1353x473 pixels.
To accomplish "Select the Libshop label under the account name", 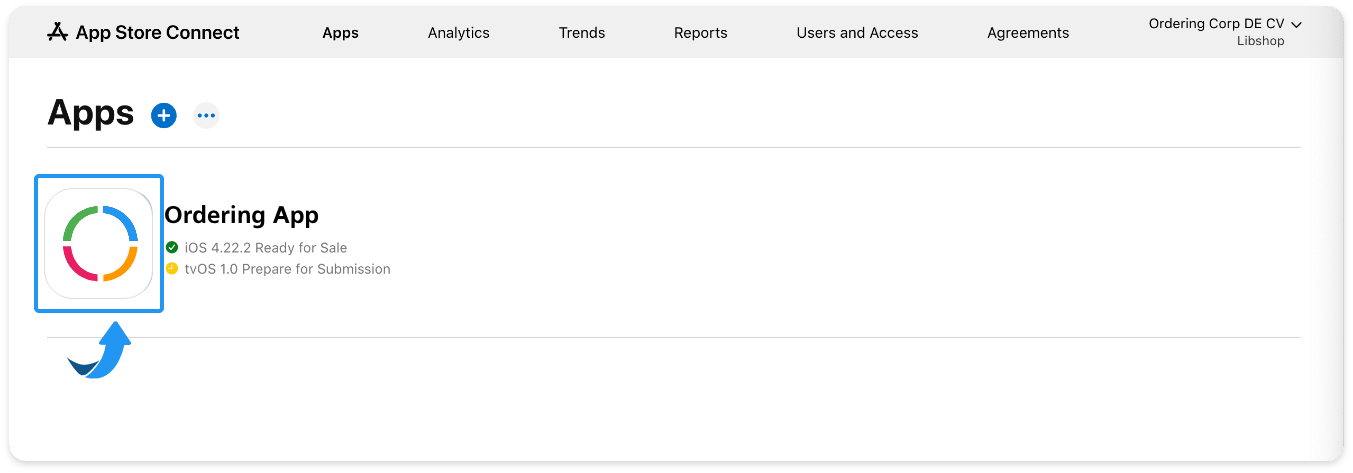I will click(x=1260, y=41).
